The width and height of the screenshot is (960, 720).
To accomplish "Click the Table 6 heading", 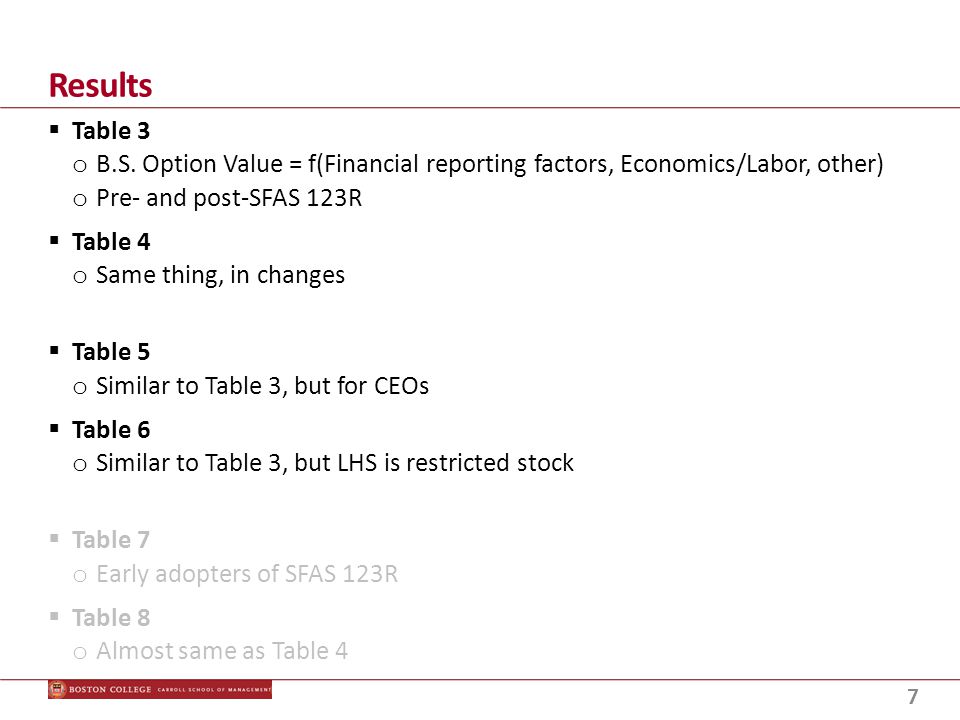I will tap(111, 430).
